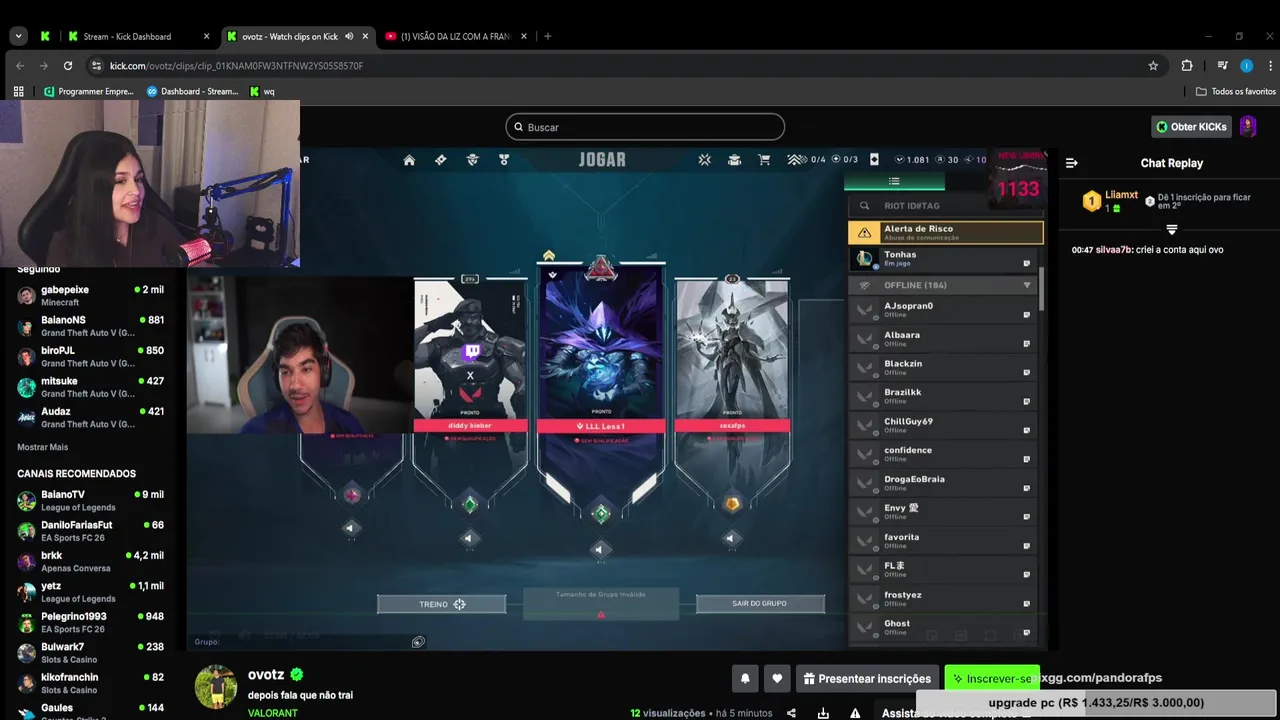This screenshot has width=1280, height=720.
Task: Open biroPJL channel in sidebar
Action: tap(90, 356)
